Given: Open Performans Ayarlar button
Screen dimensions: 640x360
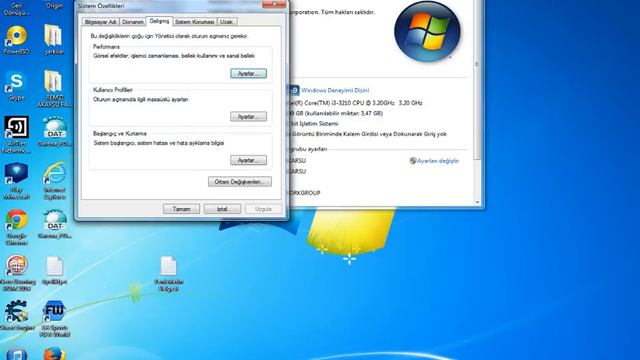Looking at the screenshot, I should pyautogui.click(x=248, y=73).
